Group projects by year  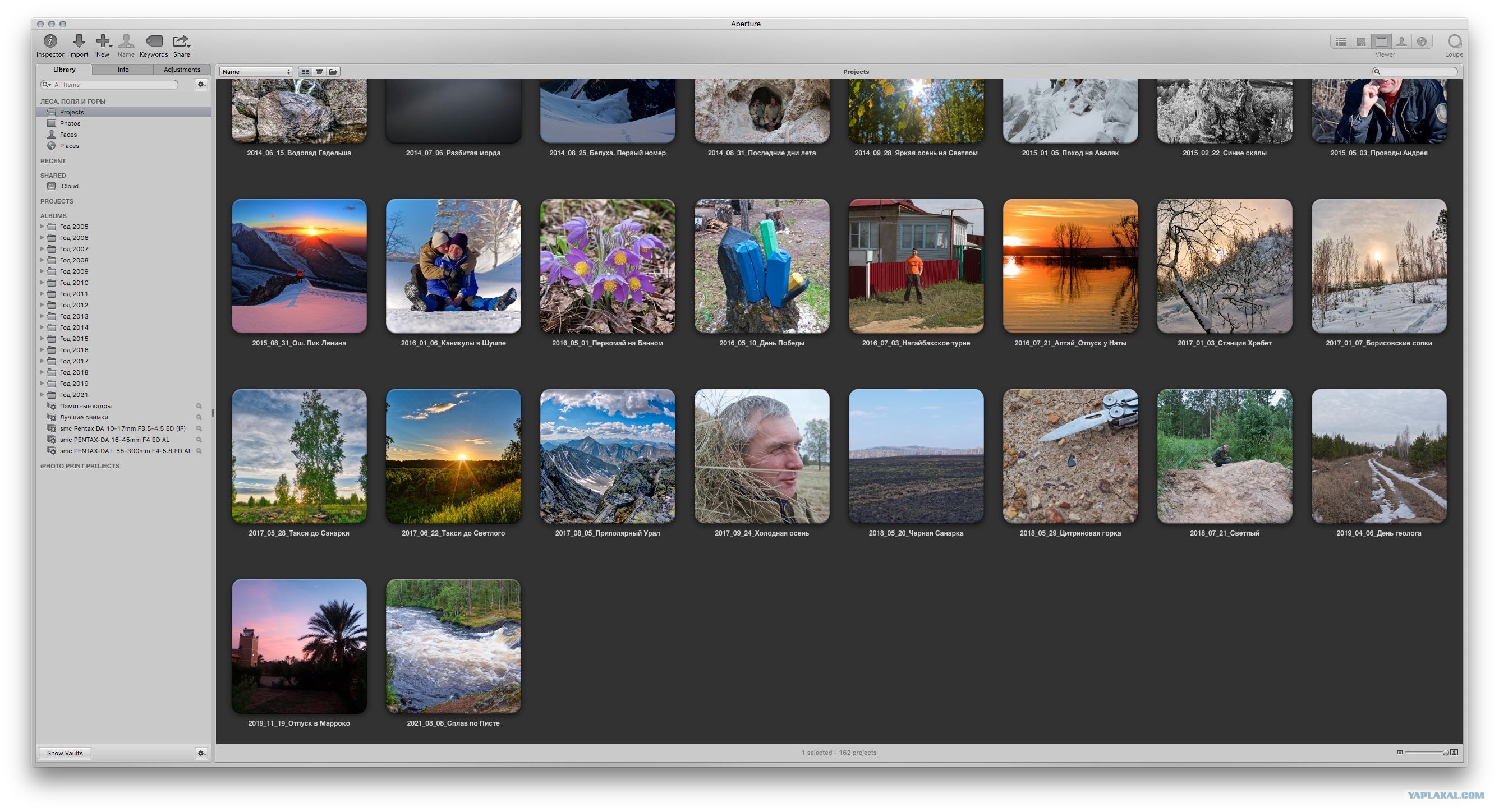319,72
